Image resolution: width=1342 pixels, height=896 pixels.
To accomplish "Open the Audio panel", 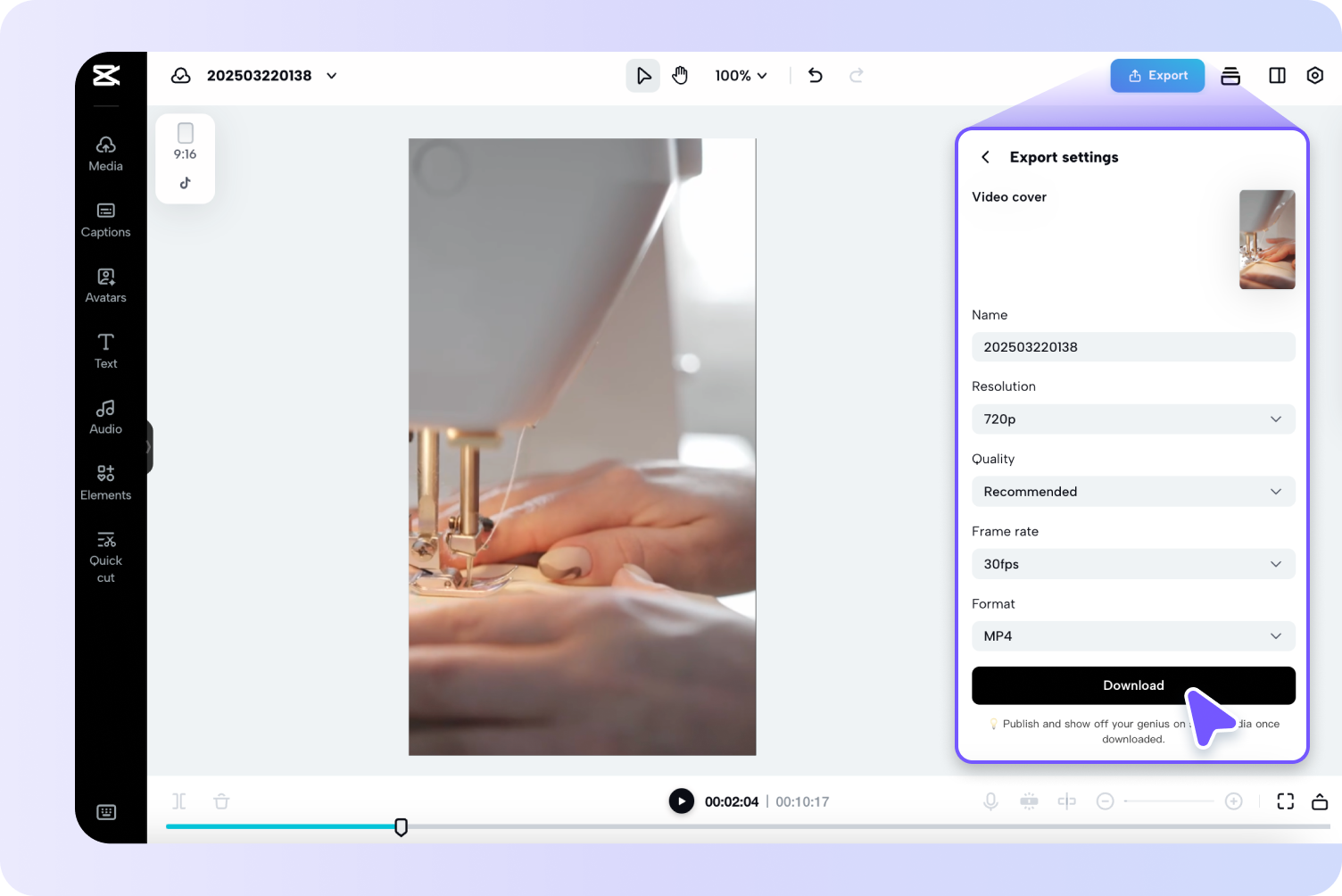I will pyautogui.click(x=106, y=417).
